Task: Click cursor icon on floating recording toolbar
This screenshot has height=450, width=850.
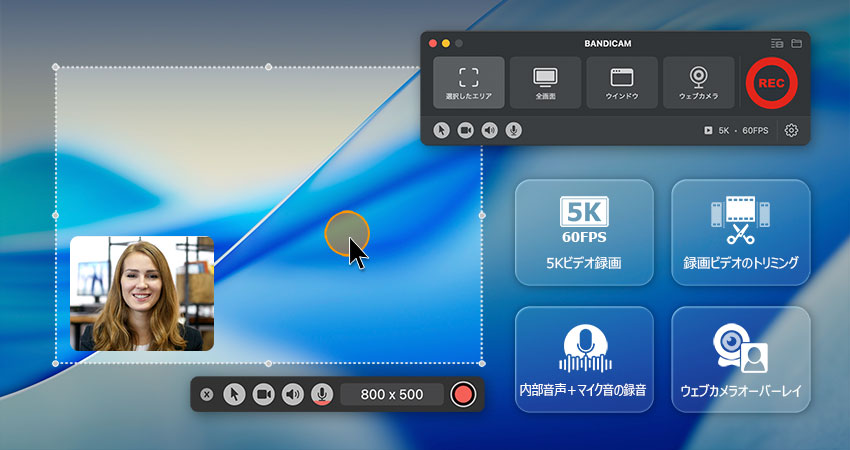Action: (x=234, y=394)
